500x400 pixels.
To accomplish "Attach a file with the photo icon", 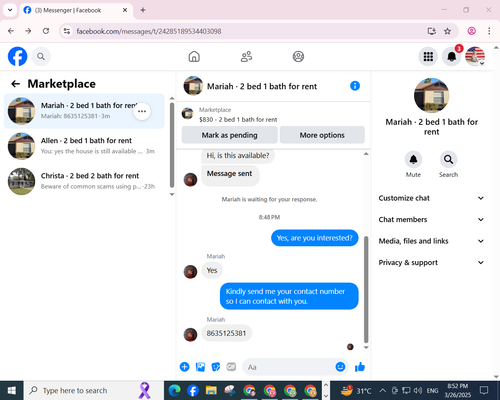I will pyautogui.click(x=200, y=367).
